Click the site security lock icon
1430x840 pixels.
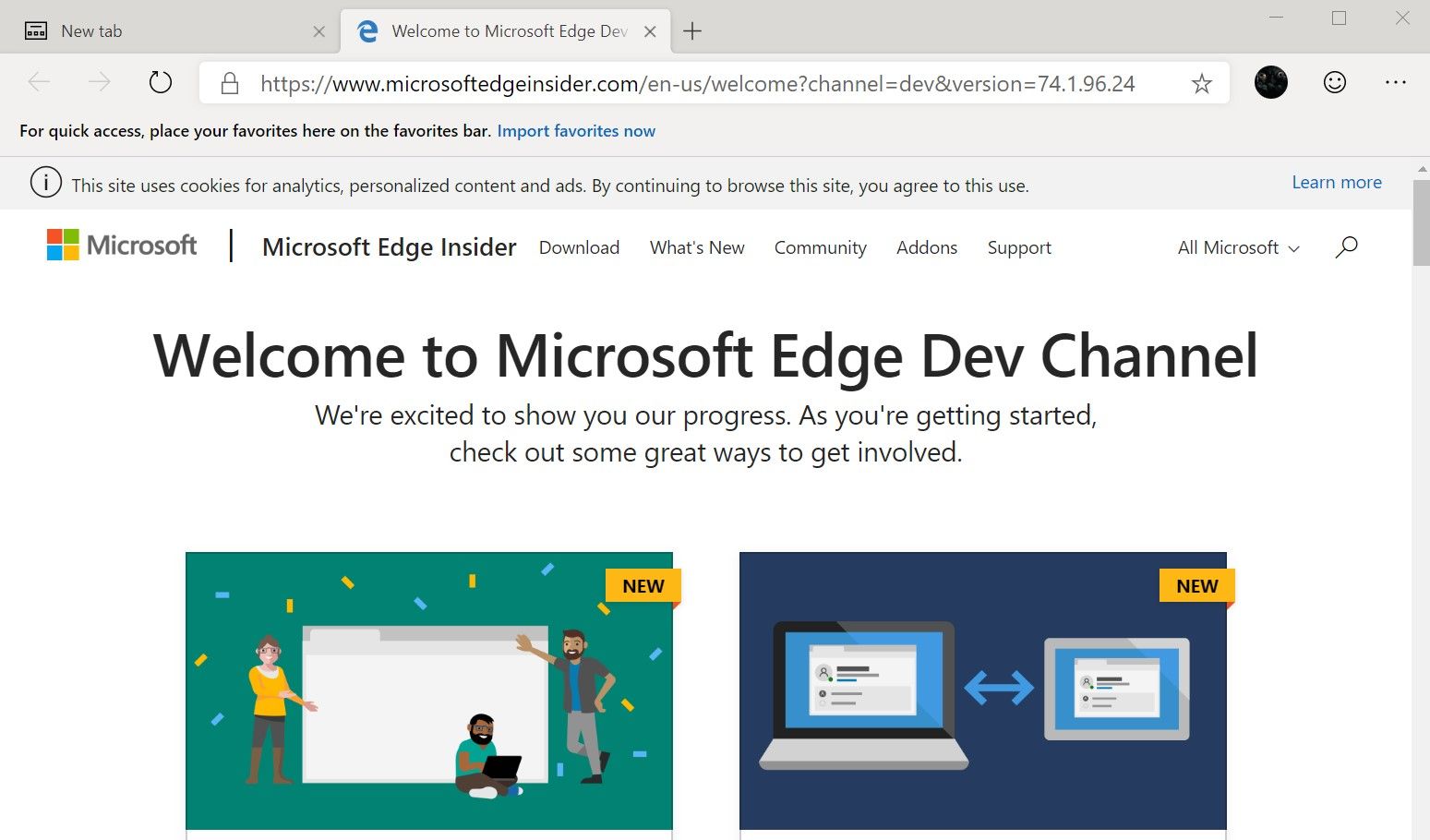[230, 84]
